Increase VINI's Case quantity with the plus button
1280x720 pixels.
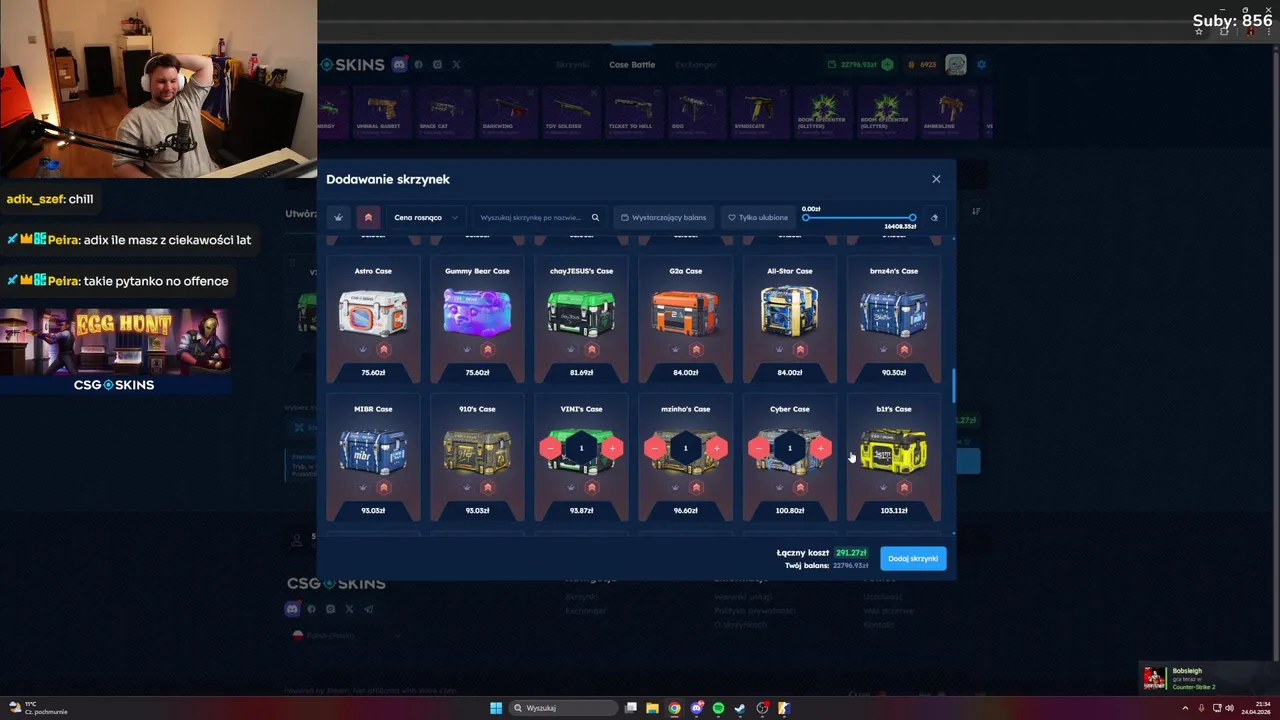(612, 448)
